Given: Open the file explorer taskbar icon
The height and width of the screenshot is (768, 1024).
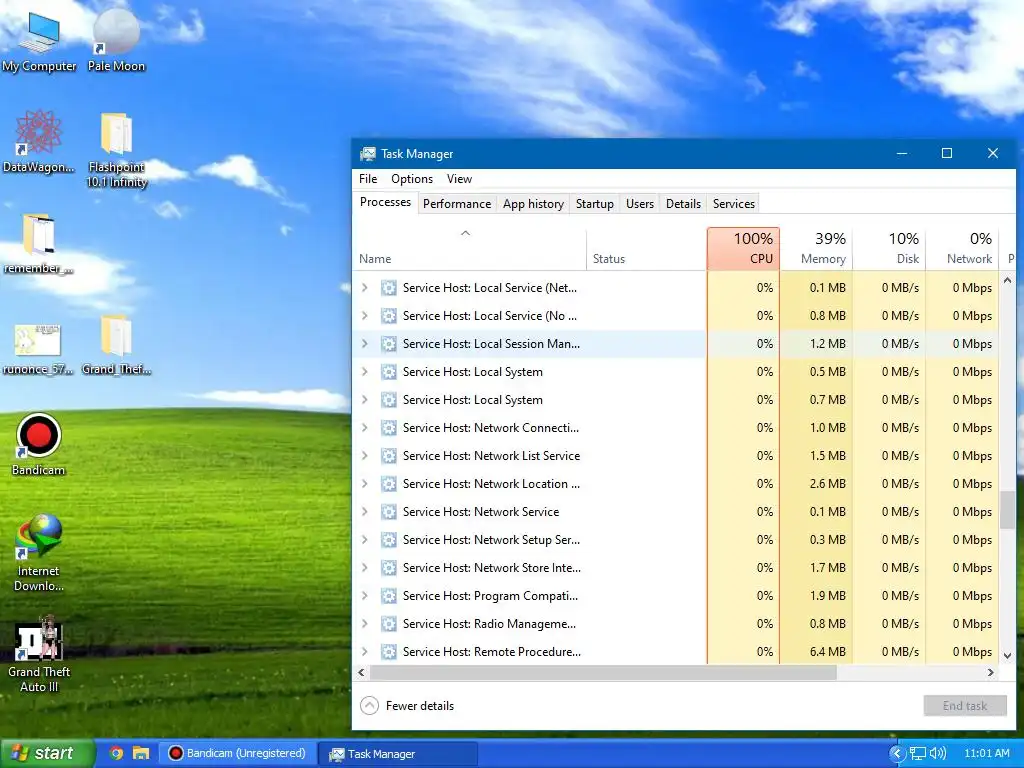Looking at the screenshot, I should click(x=141, y=753).
